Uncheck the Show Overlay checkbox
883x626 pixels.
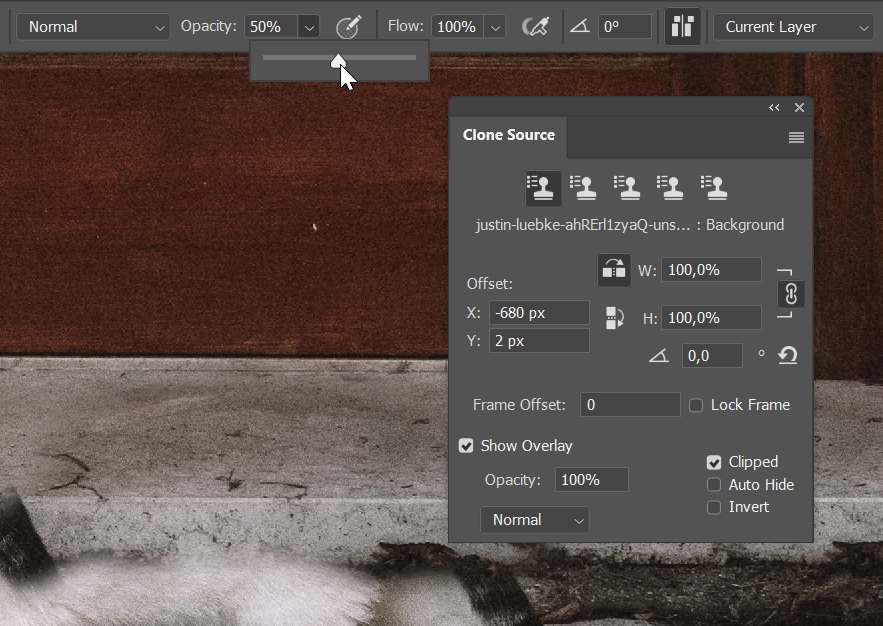click(x=466, y=446)
